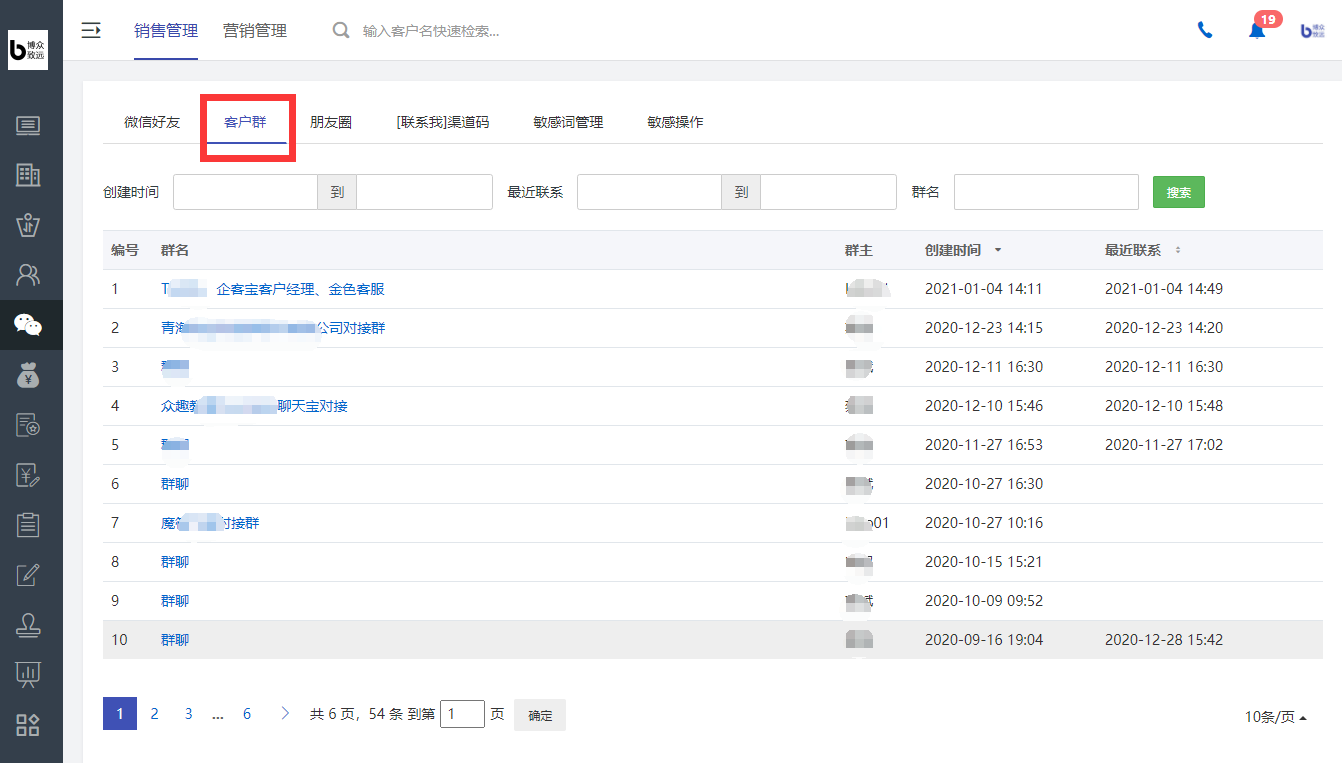Click the 博众致远 logo in sidebar

point(28,50)
